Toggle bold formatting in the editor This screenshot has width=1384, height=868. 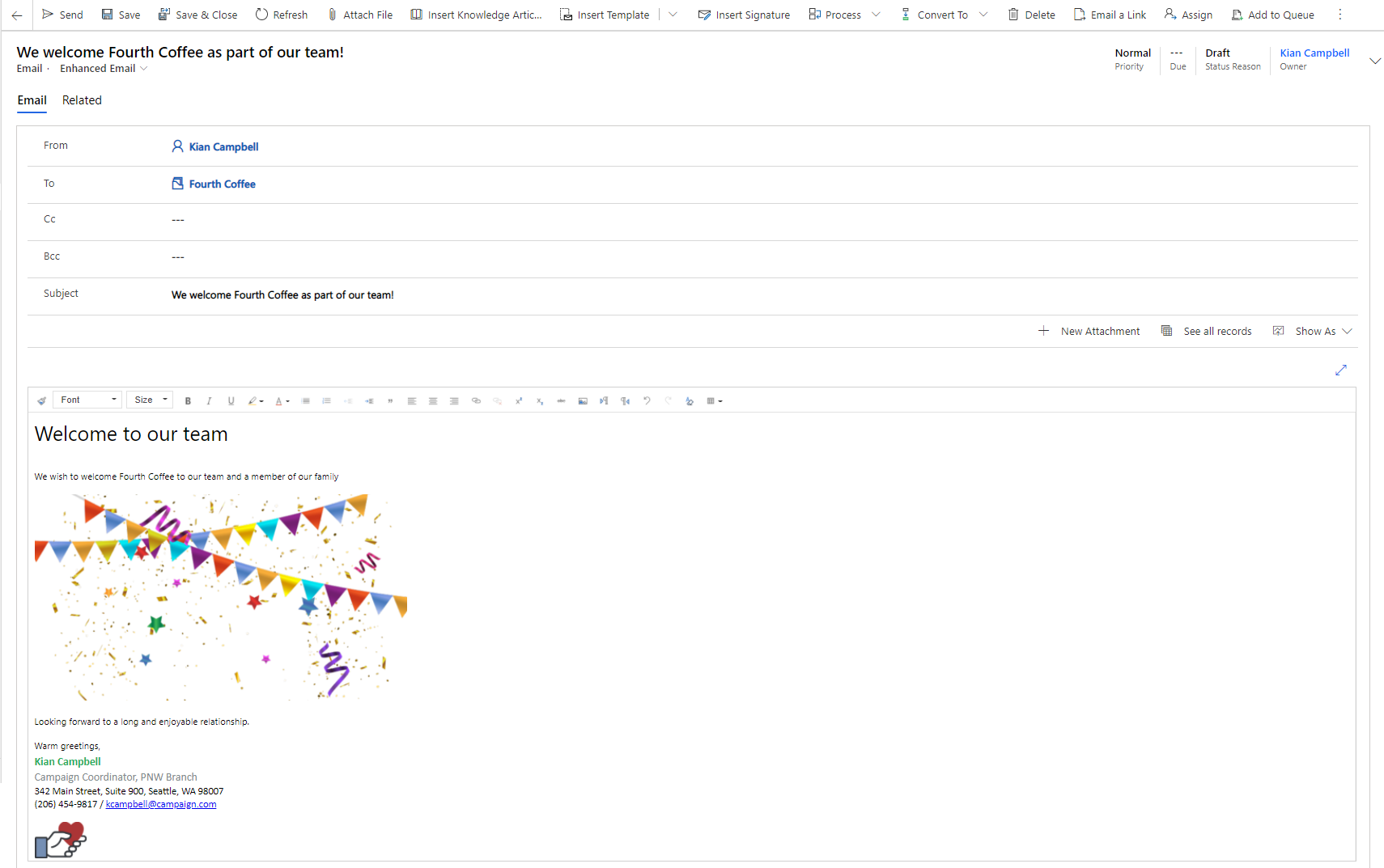[x=188, y=400]
